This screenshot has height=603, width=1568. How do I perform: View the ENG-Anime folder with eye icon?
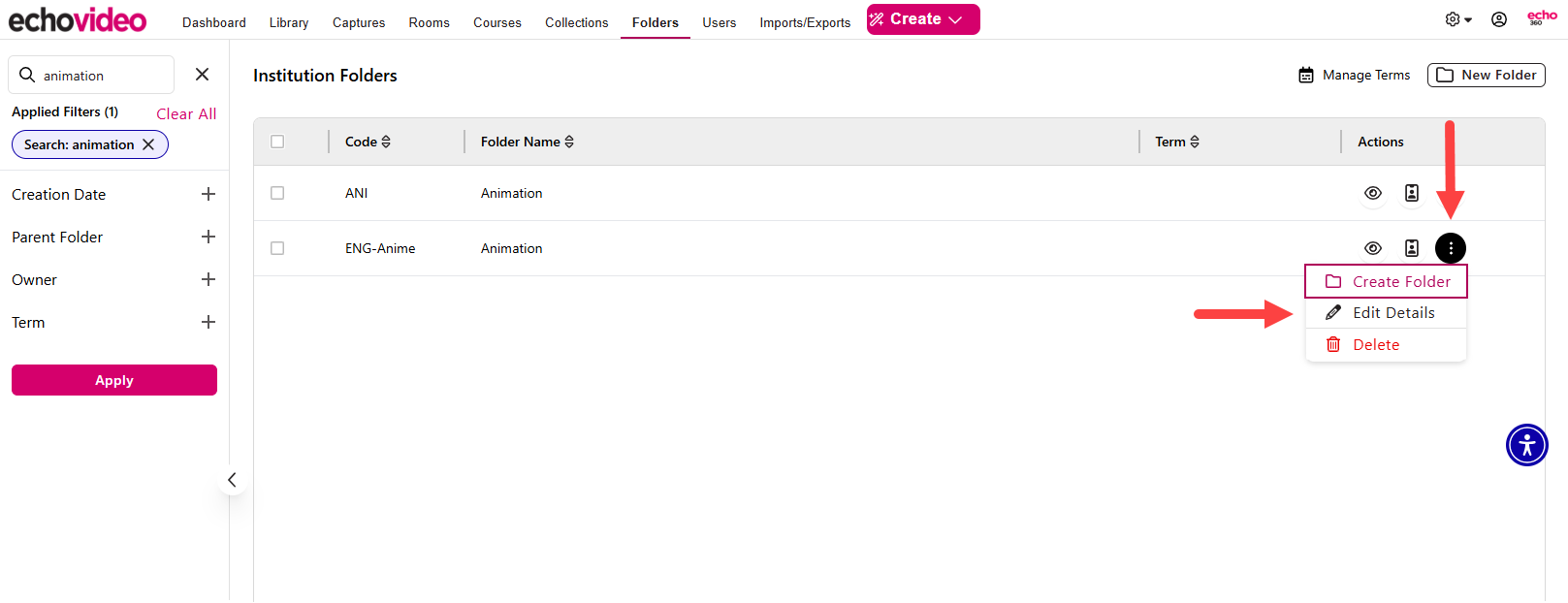pyautogui.click(x=1373, y=248)
